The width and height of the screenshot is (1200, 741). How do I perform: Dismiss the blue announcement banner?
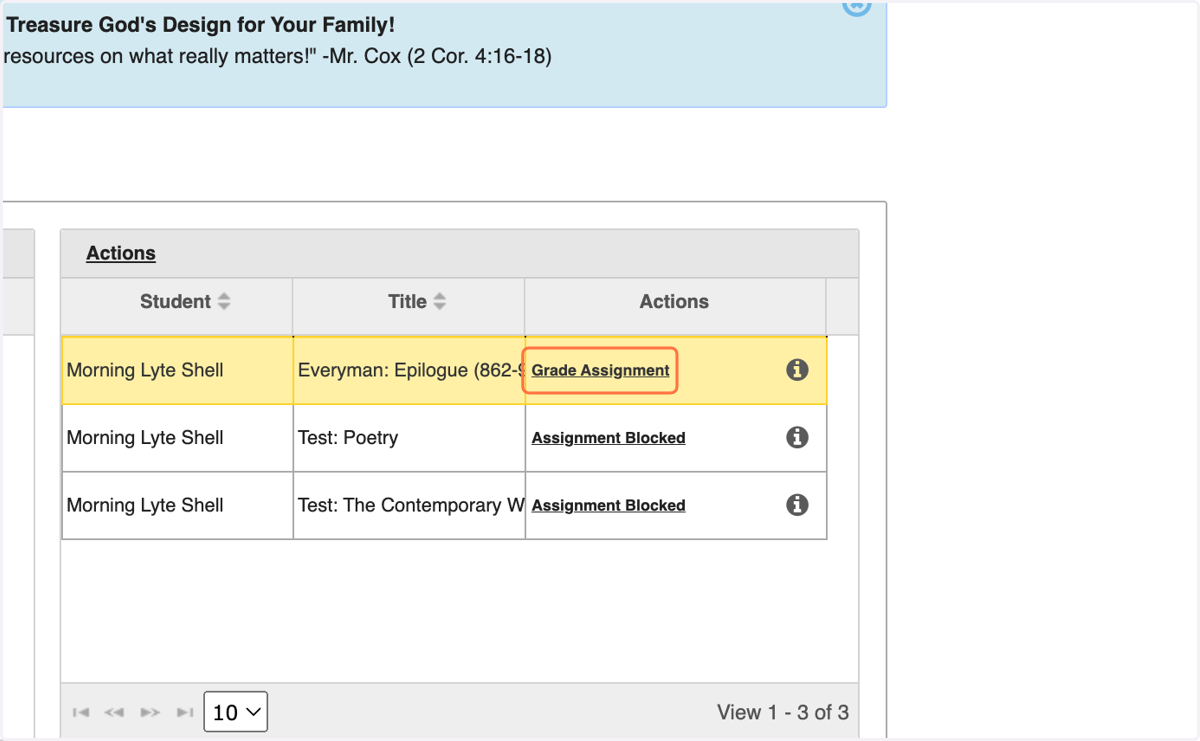[x=857, y=7]
